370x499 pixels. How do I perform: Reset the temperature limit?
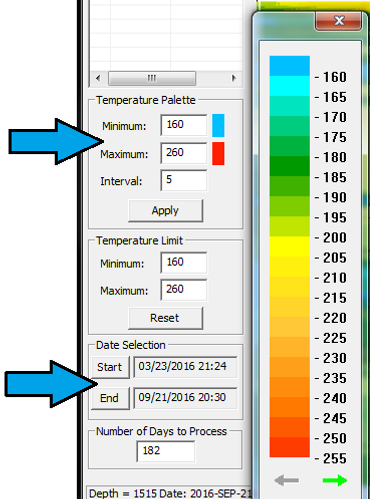pyautogui.click(x=165, y=318)
